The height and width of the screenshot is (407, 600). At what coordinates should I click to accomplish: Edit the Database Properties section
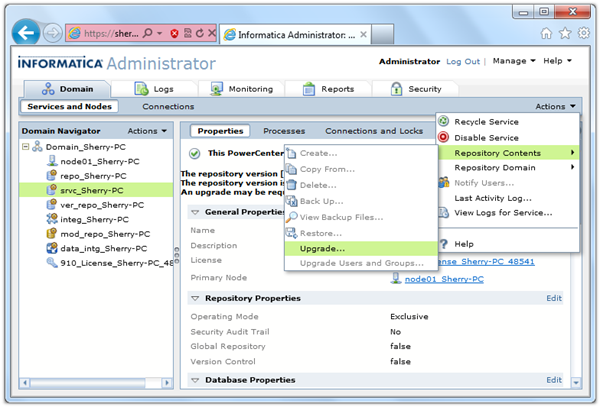point(554,380)
